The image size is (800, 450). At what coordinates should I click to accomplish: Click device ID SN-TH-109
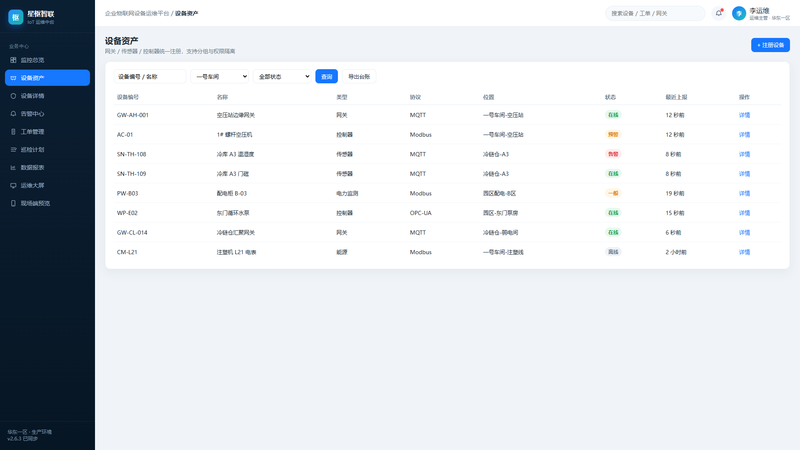coord(131,173)
